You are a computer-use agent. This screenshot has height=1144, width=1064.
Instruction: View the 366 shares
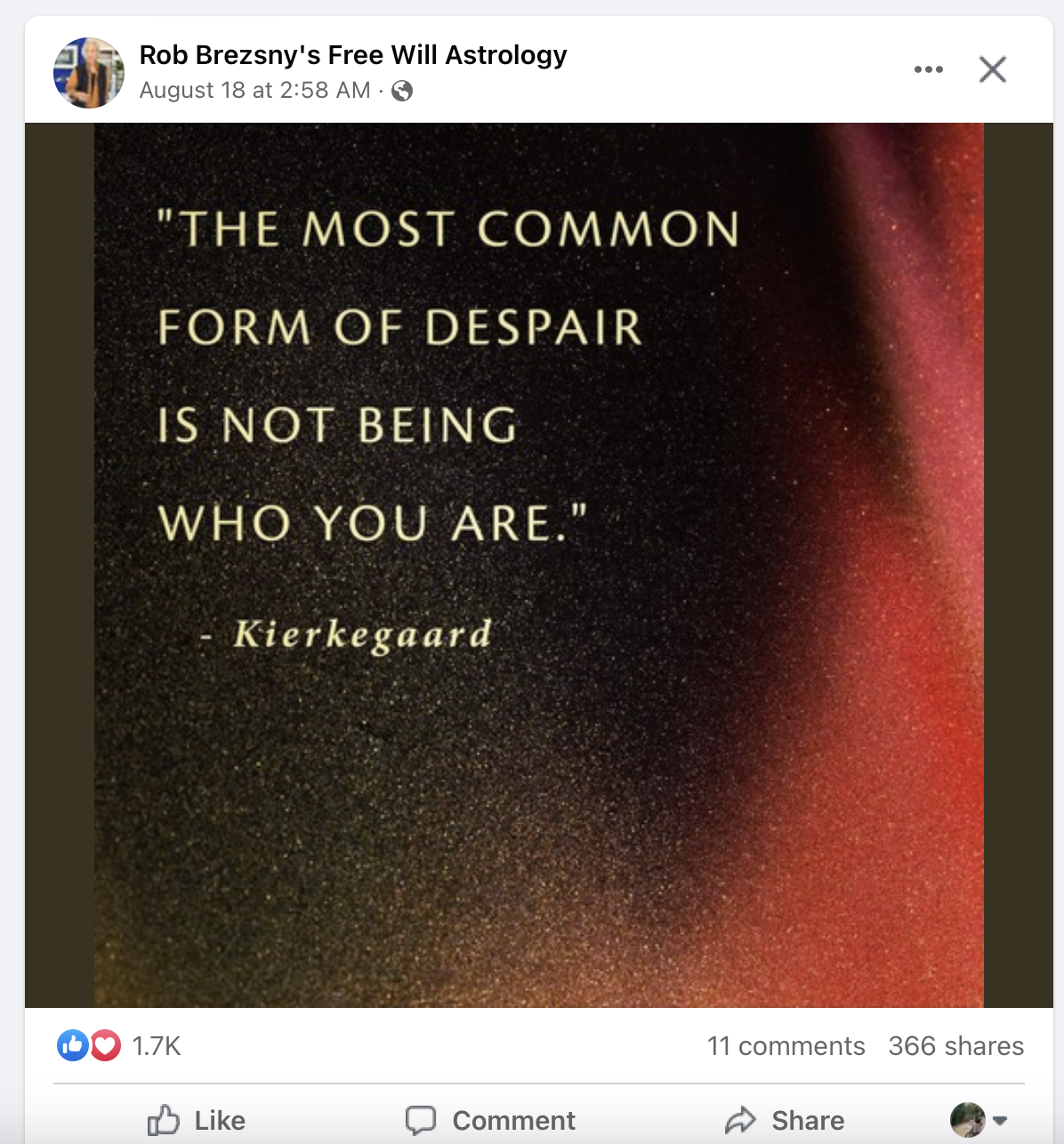click(956, 1046)
